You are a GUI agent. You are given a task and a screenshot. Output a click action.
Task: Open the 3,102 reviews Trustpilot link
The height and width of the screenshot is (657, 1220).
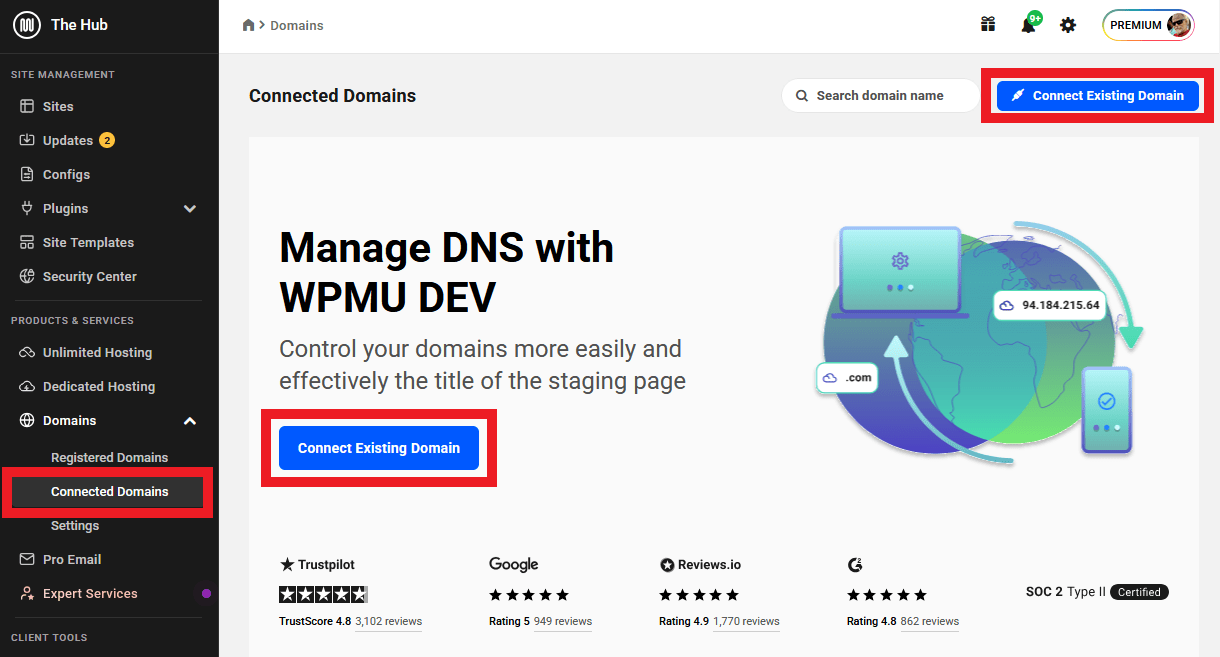click(x=389, y=621)
